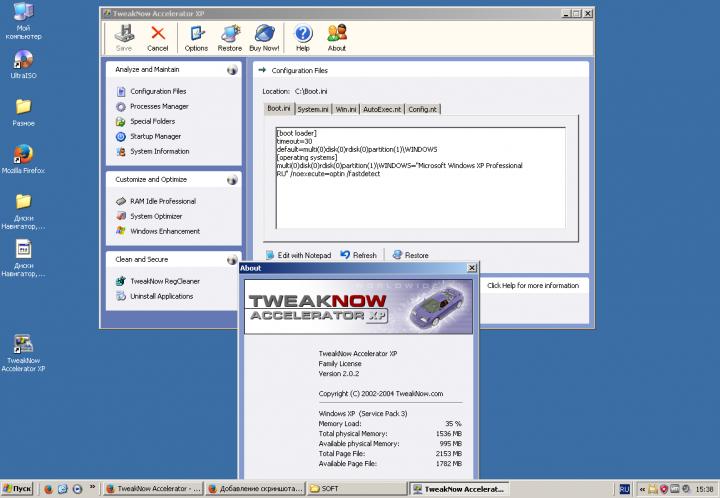This screenshot has height=498, width=720.
Task: Open Help from the toolbar
Action: pyautogui.click(x=303, y=35)
